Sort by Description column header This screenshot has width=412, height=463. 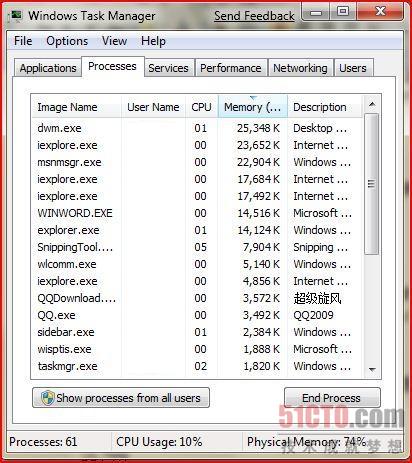(325, 107)
